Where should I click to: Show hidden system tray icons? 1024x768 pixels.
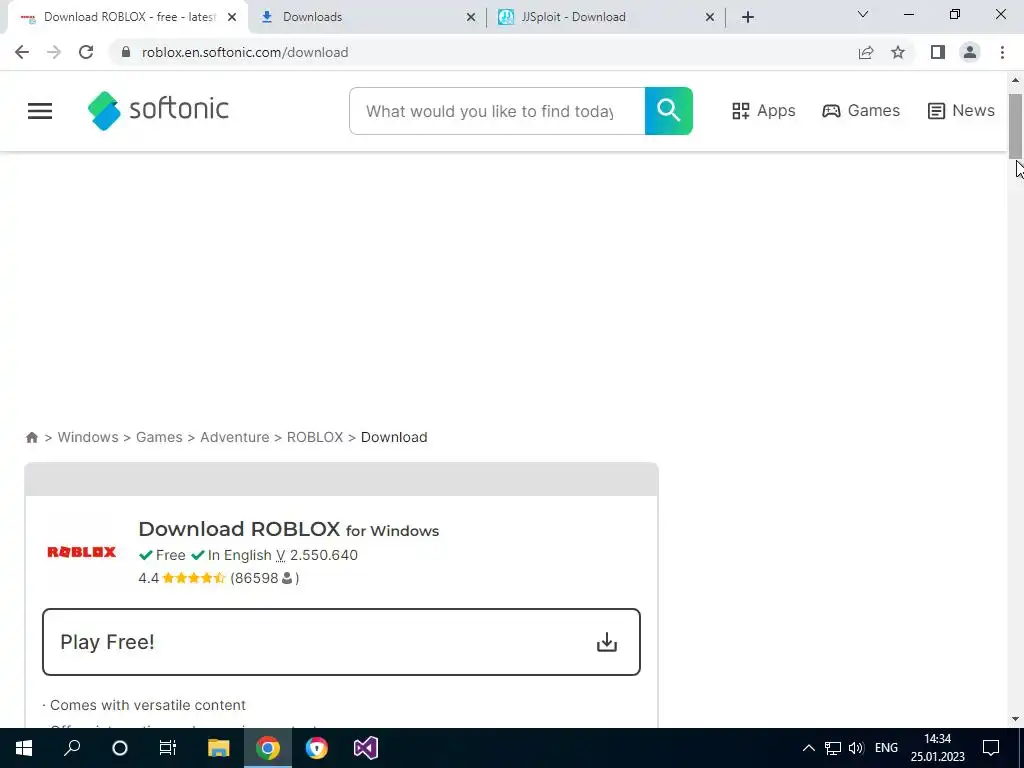(x=808, y=748)
